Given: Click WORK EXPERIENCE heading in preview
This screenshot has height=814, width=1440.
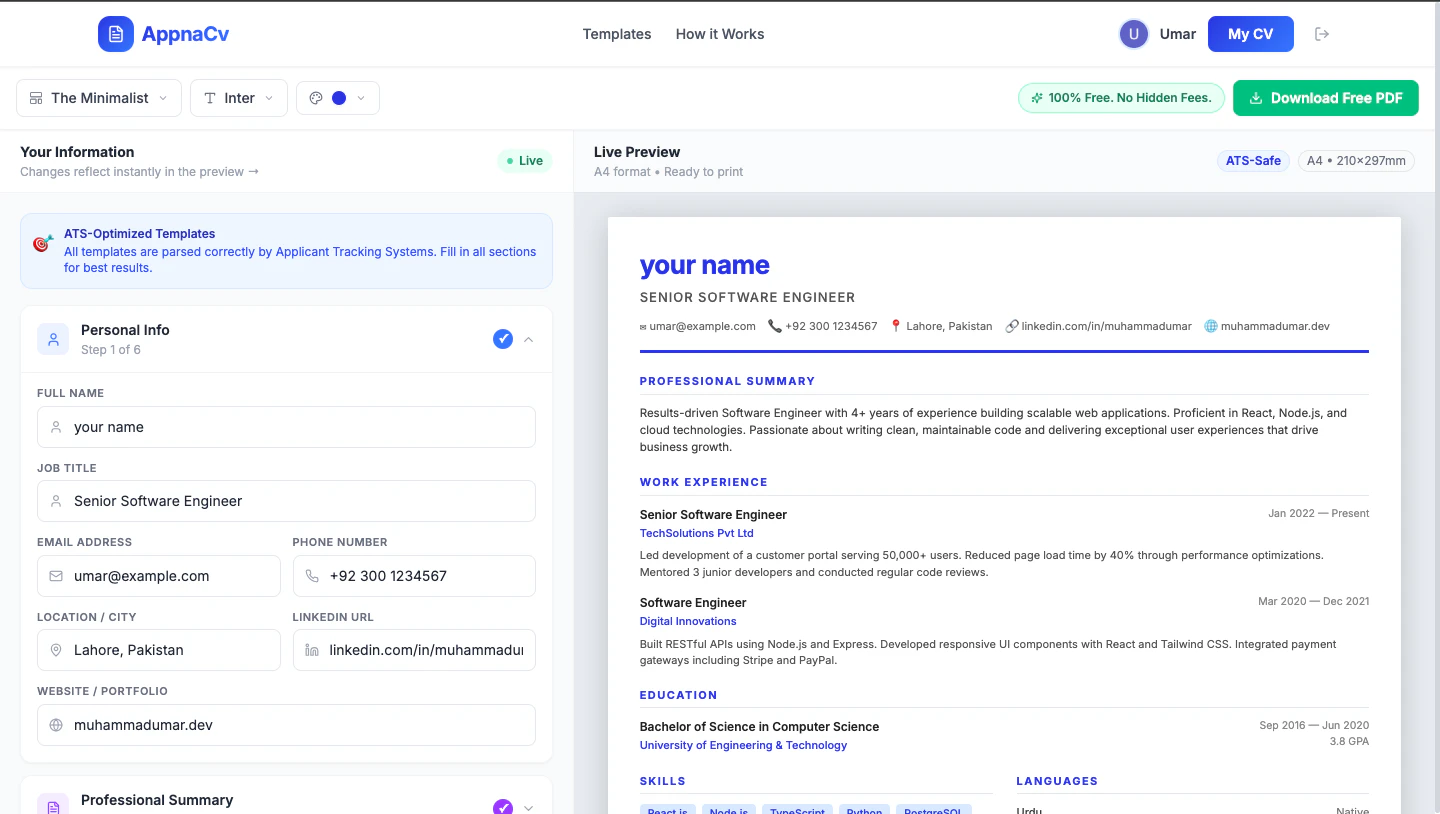Looking at the screenshot, I should click(x=704, y=482).
